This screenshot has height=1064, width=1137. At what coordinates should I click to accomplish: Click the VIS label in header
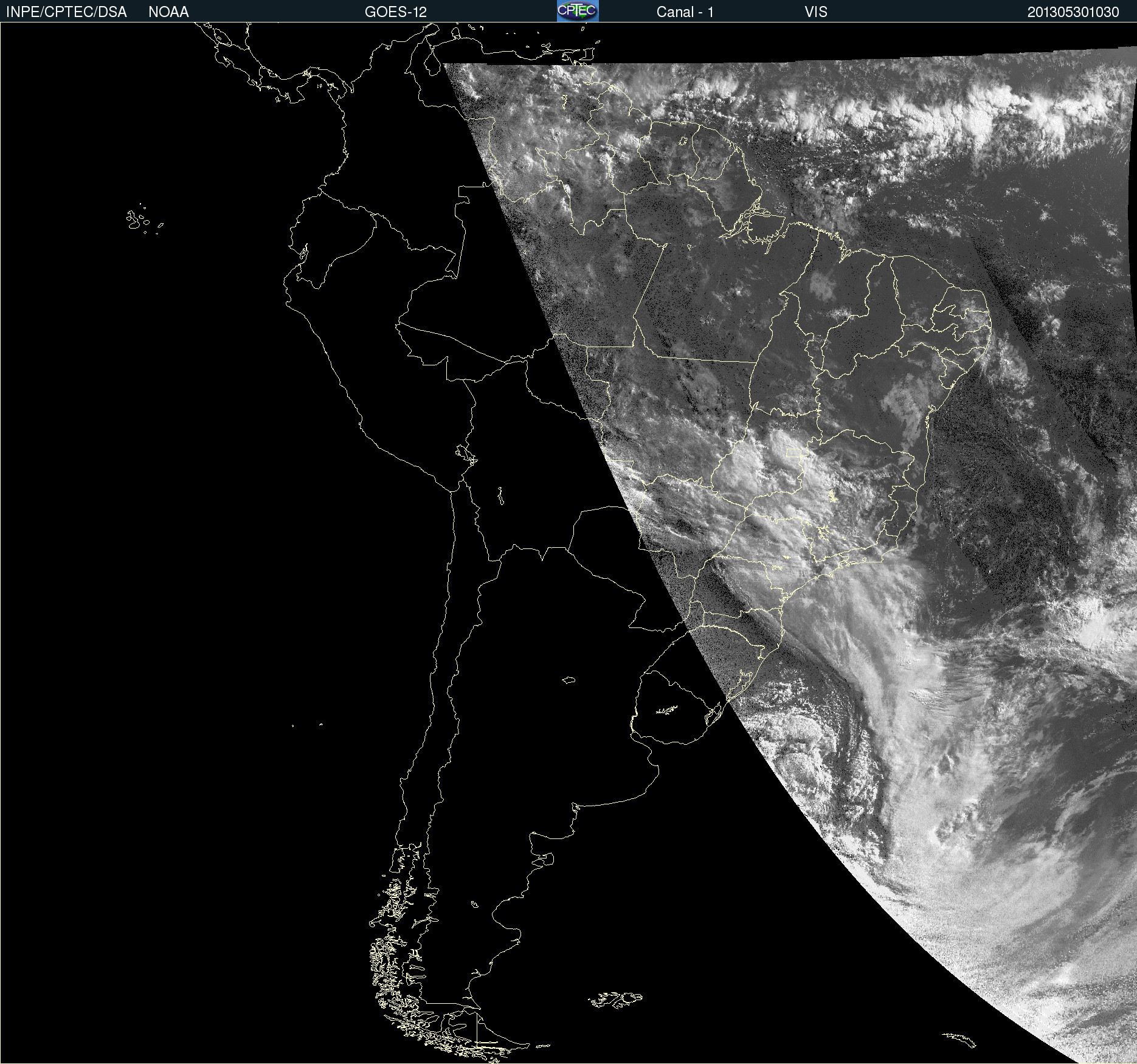pos(816,12)
